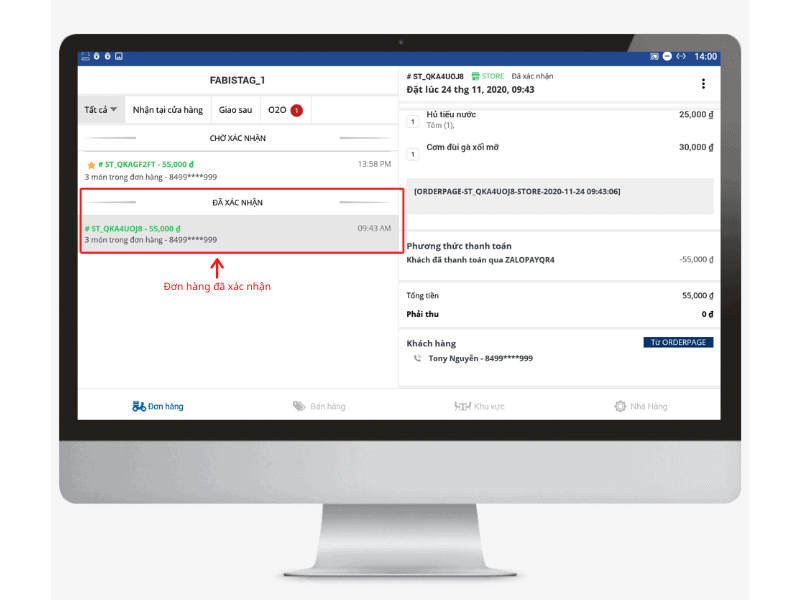Viewport: 800px width, 600px height.
Task: Click the Nhà Hàng gear icon
Action: pos(620,406)
